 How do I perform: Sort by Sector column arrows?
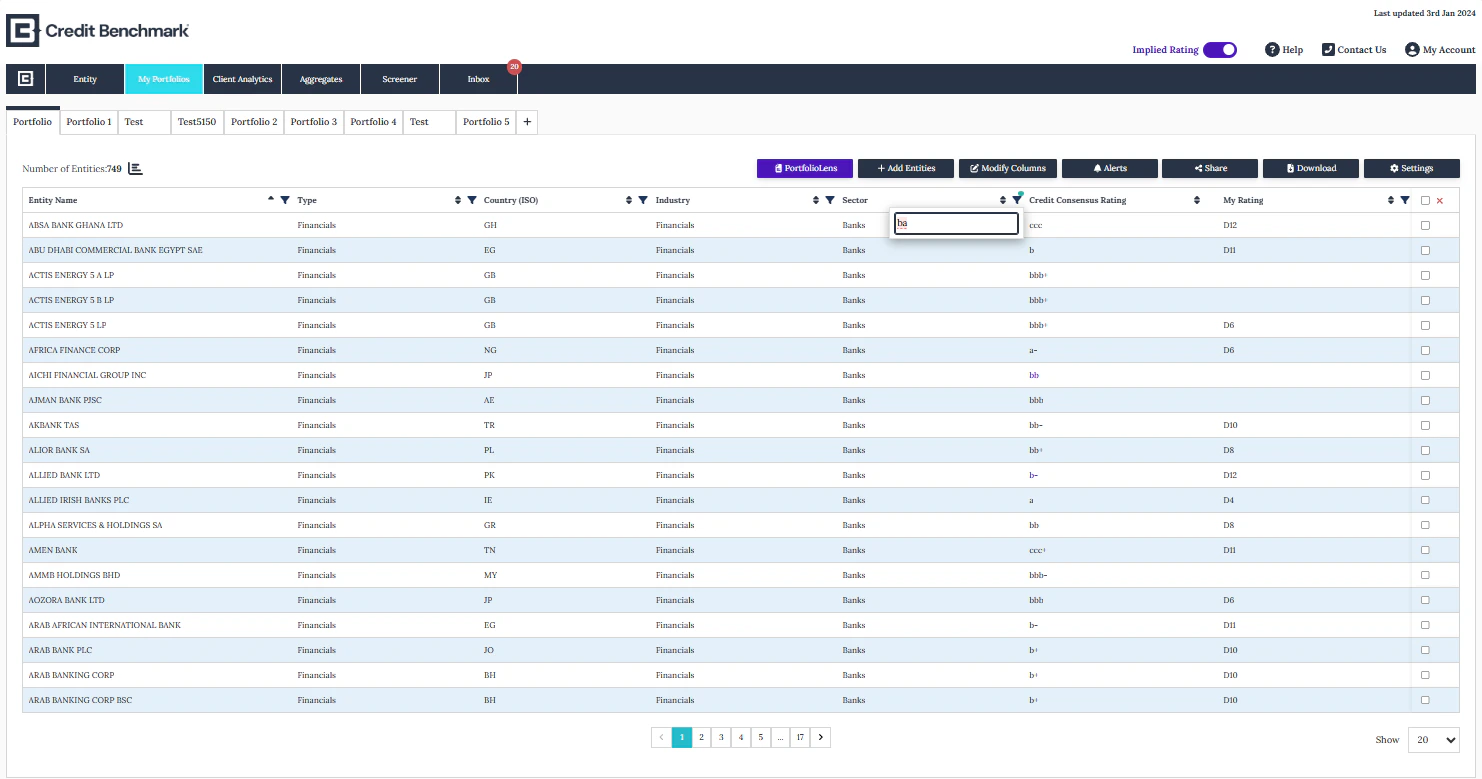pyautogui.click(x=1003, y=200)
